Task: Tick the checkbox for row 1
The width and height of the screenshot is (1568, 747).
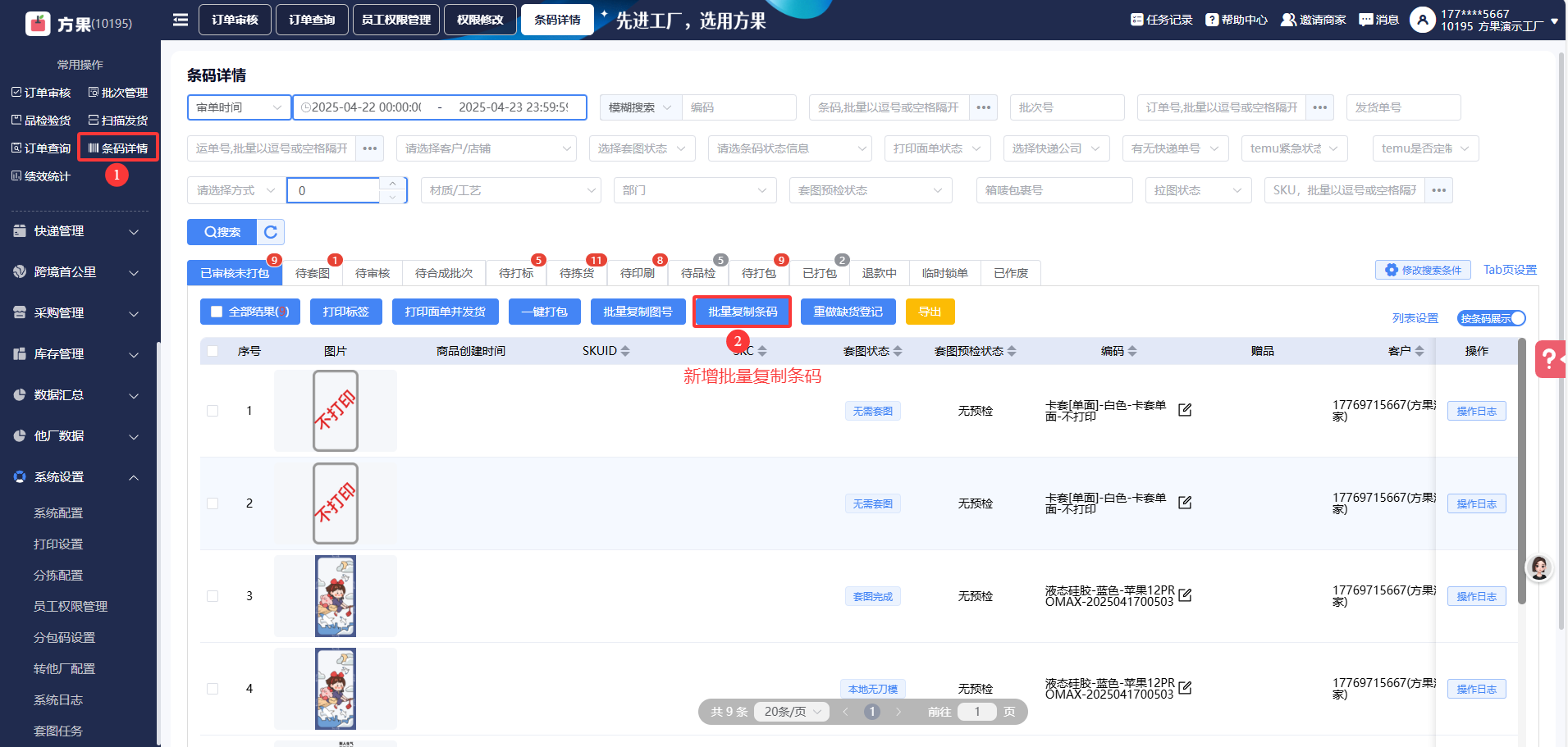Action: (213, 411)
